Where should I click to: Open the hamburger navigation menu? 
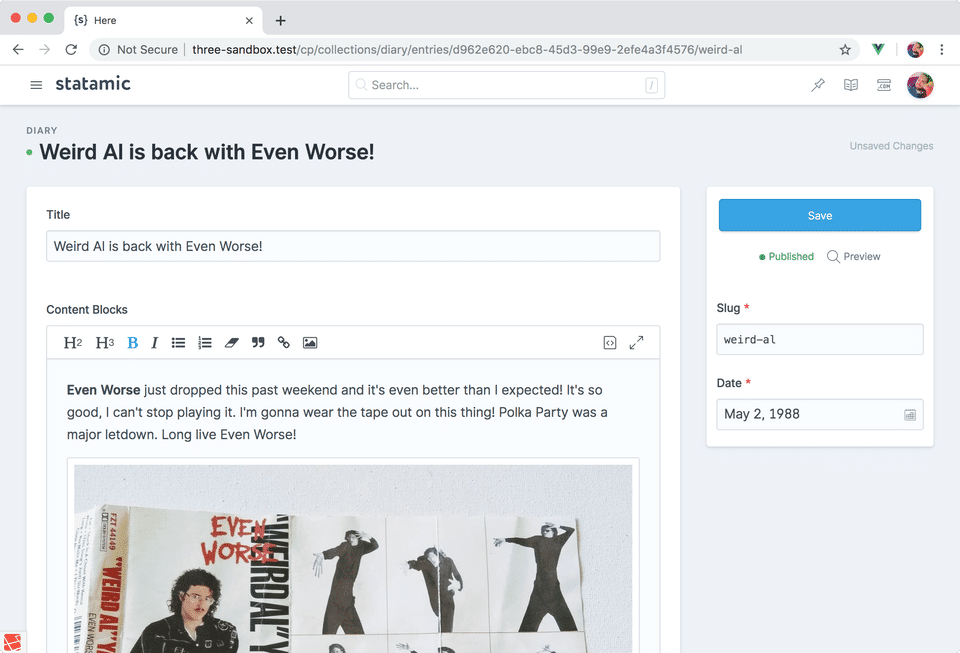[36, 85]
